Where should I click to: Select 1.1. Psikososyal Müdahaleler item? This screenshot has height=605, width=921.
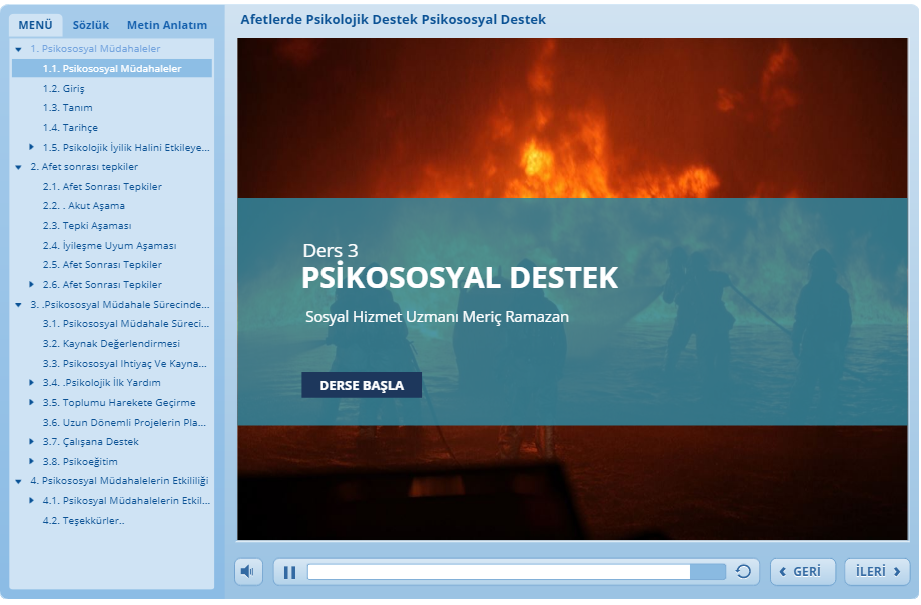click(x=112, y=68)
